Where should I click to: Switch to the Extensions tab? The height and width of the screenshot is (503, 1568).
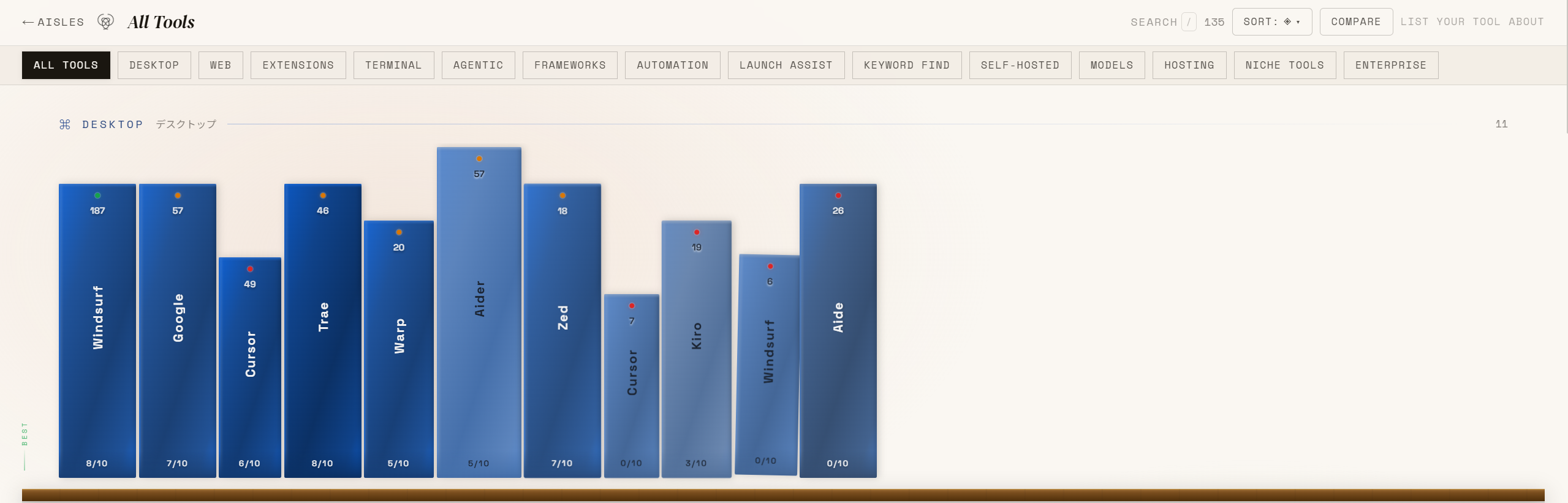click(298, 65)
